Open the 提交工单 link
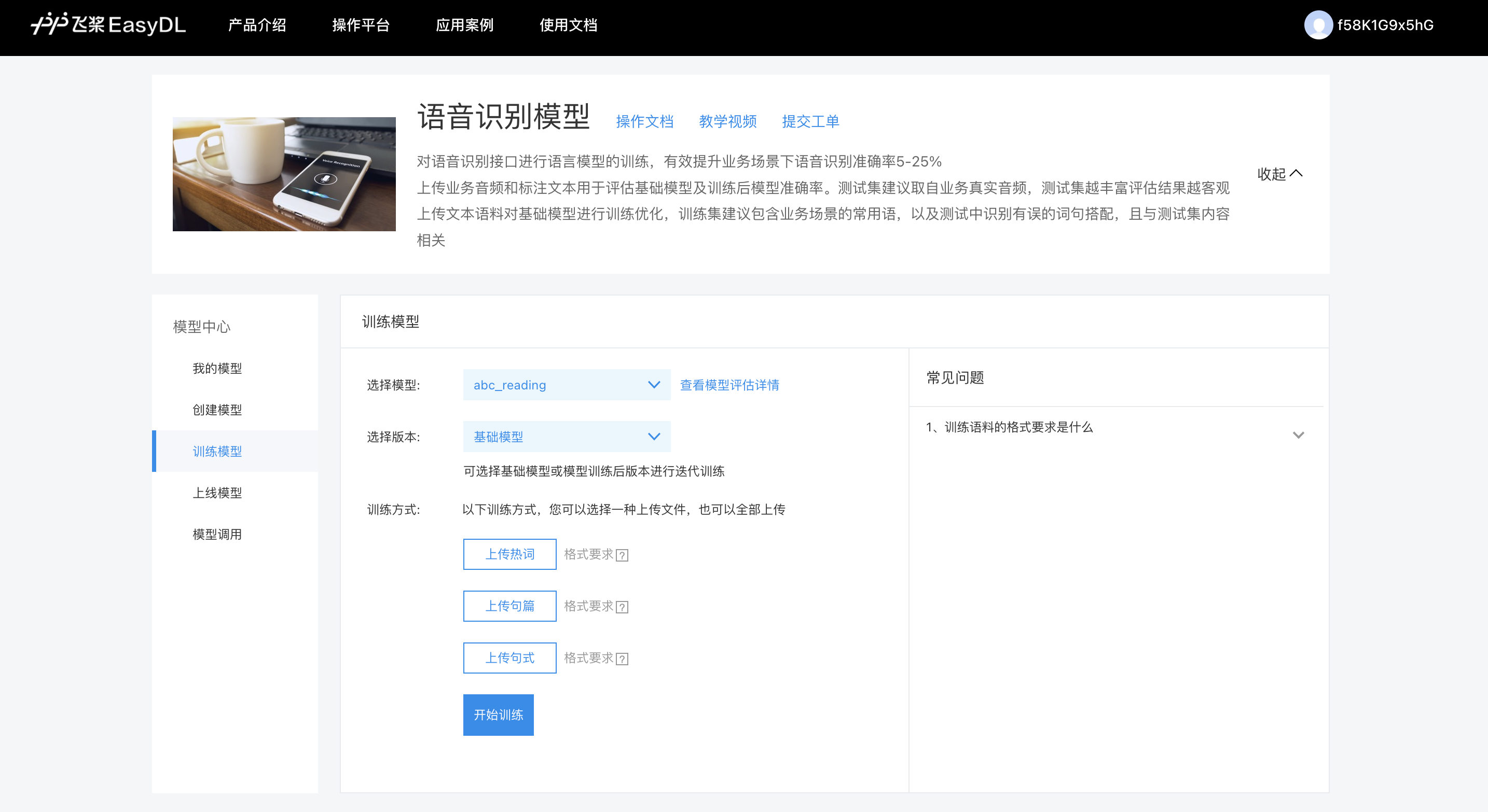This screenshot has width=1488, height=812. pos(810,121)
